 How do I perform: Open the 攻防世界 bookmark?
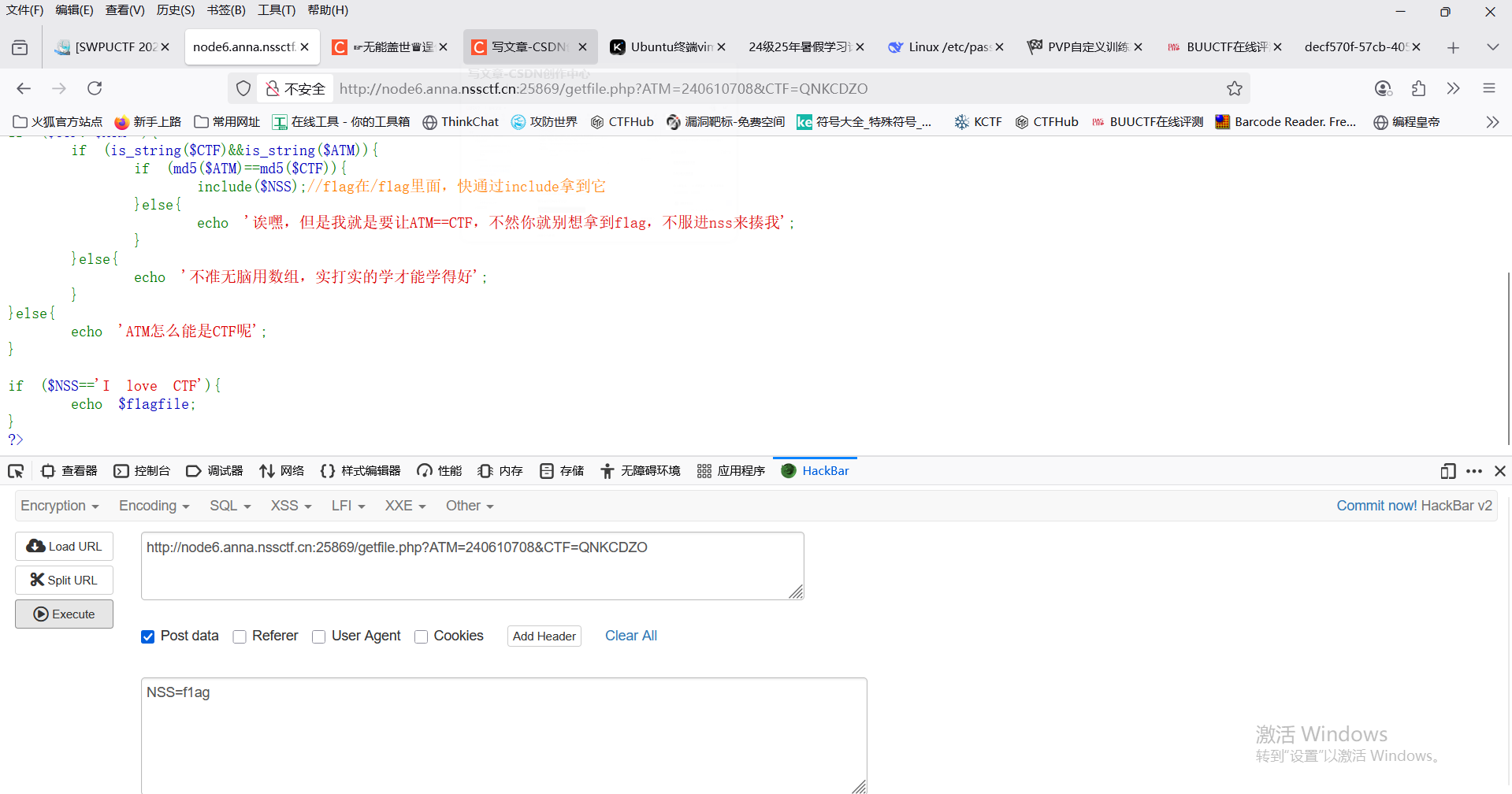tap(544, 122)
